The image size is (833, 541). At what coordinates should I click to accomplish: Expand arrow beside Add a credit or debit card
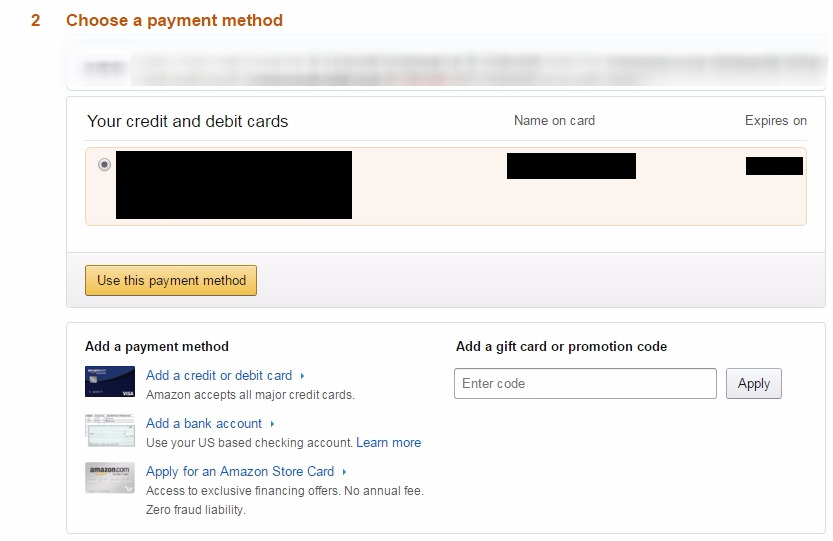302,376
